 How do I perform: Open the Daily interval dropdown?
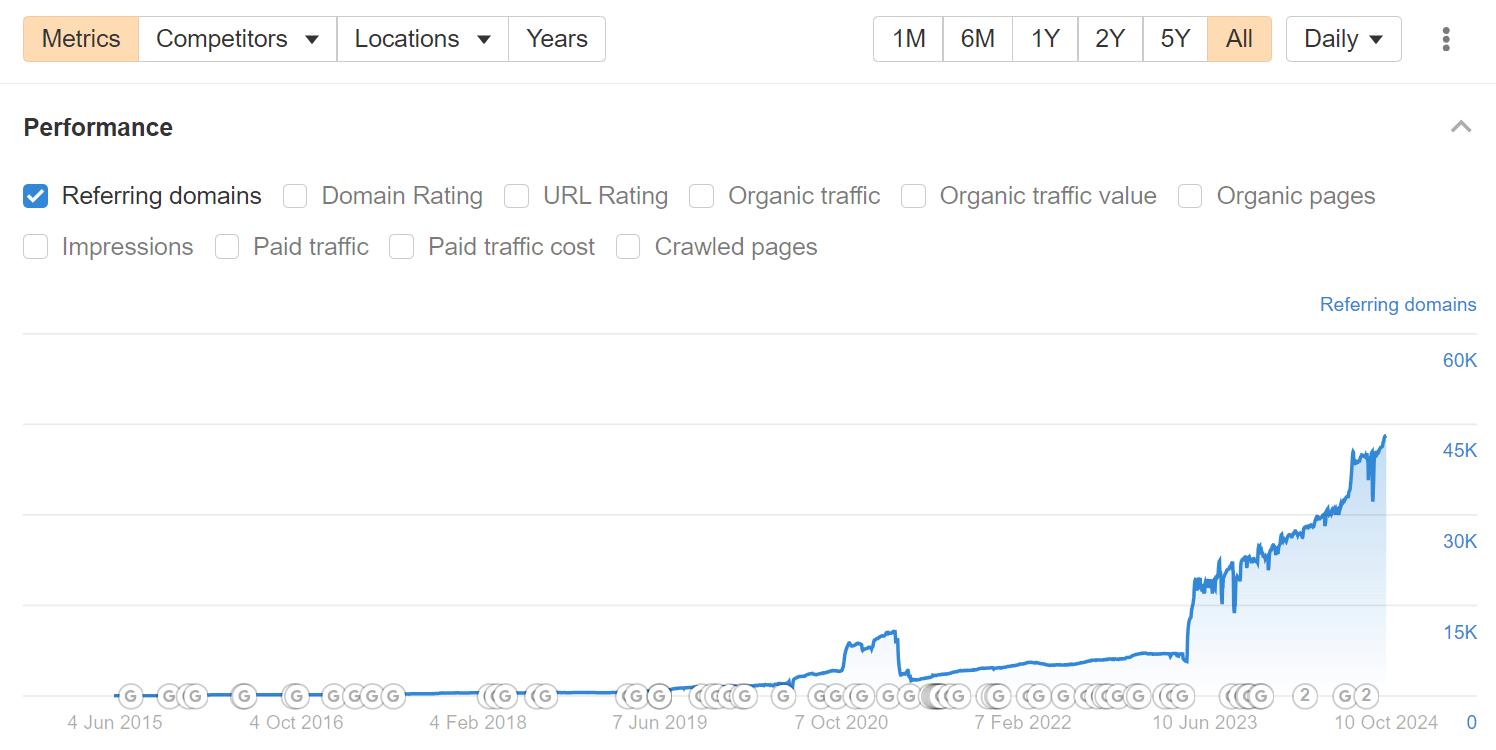pyautogui.click(x=1343, y=39)
